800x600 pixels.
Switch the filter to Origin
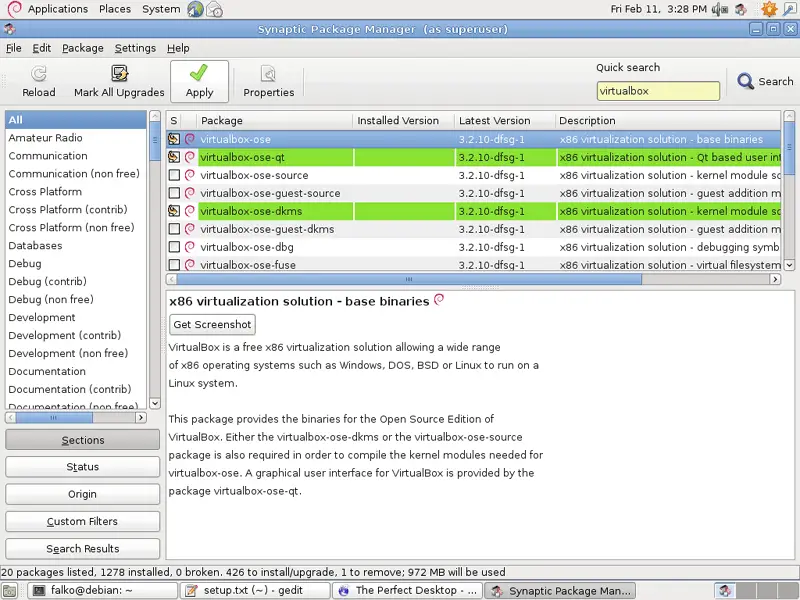(83, 494)
